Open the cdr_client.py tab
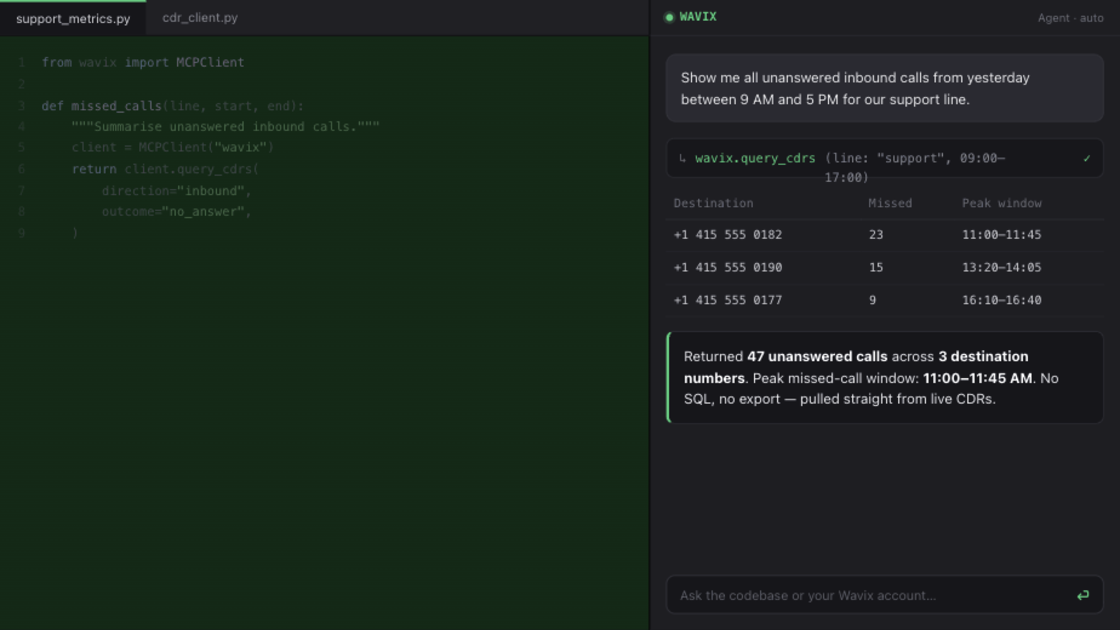This screenshot has height=630, width=1120. [x=200, y=18]
